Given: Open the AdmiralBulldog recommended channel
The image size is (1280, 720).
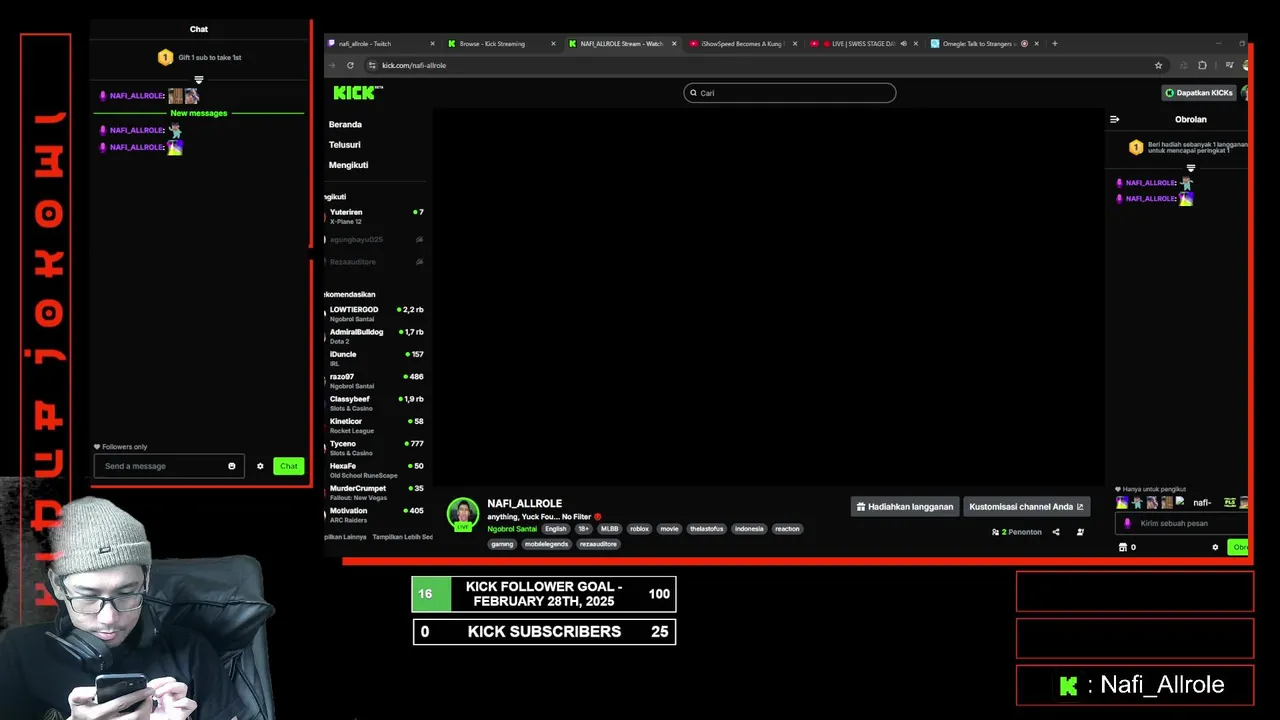Looking at the screenshot, I should [x=376, y=336].
